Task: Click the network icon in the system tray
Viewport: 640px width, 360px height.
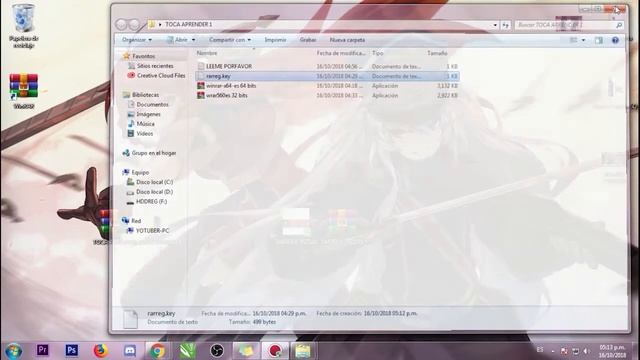Action: tap(576, 351)
